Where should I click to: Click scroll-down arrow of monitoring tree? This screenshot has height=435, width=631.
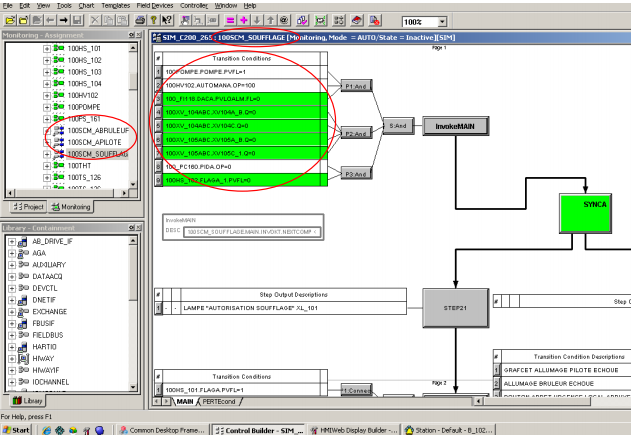(x=133, y=185)
